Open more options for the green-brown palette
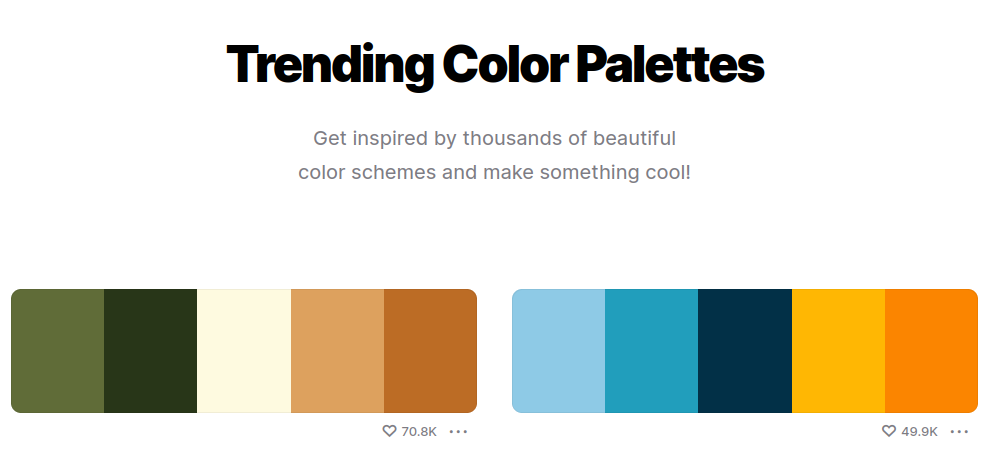 pyautogui.click(x=458, y=431)
